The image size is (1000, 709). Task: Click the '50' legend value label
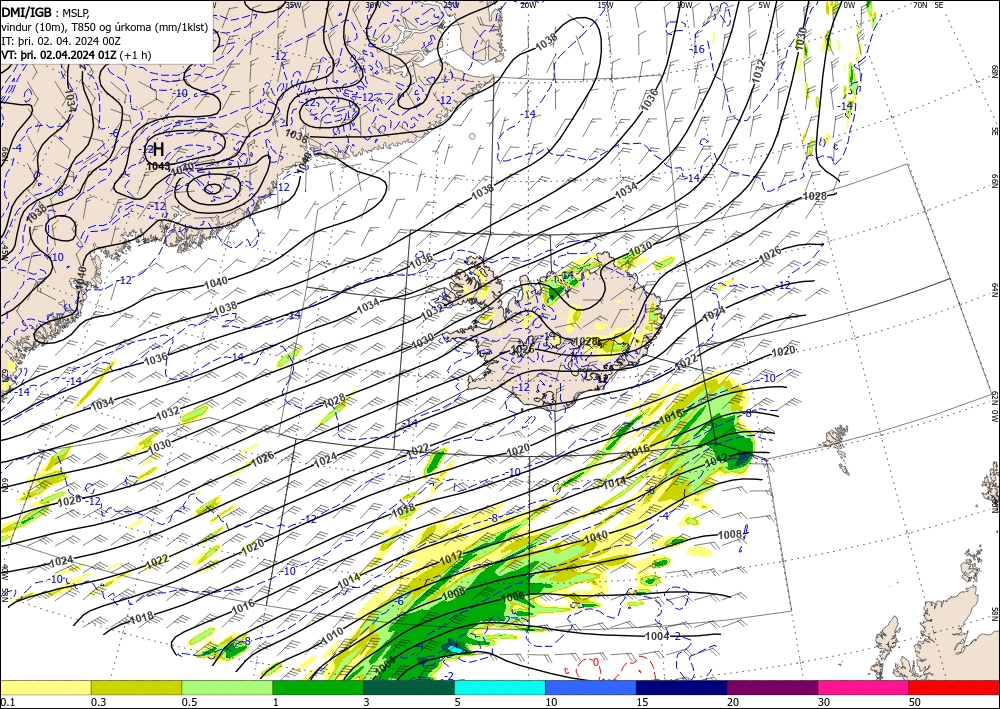pyautogui.click(x=915, y=702)
